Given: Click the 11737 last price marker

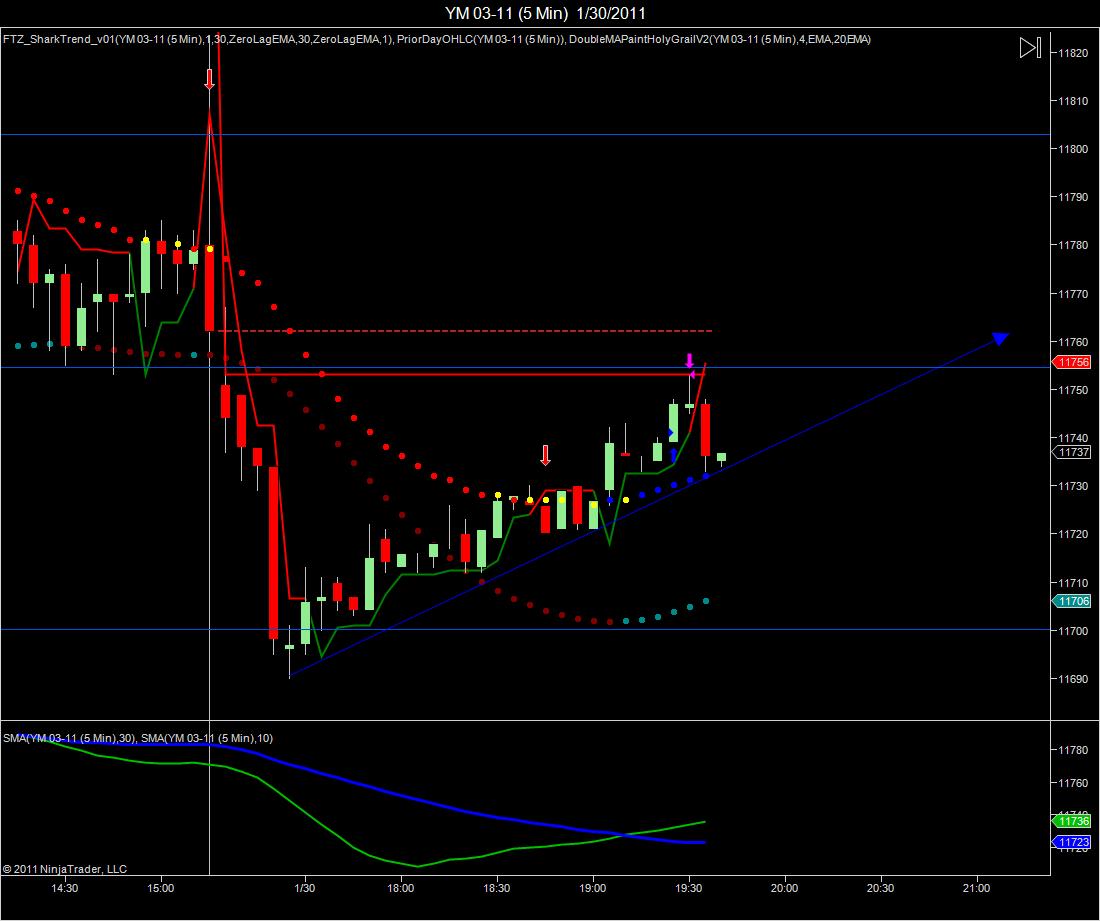Looking at the screenshot, I should click(x=1072, y=452).
